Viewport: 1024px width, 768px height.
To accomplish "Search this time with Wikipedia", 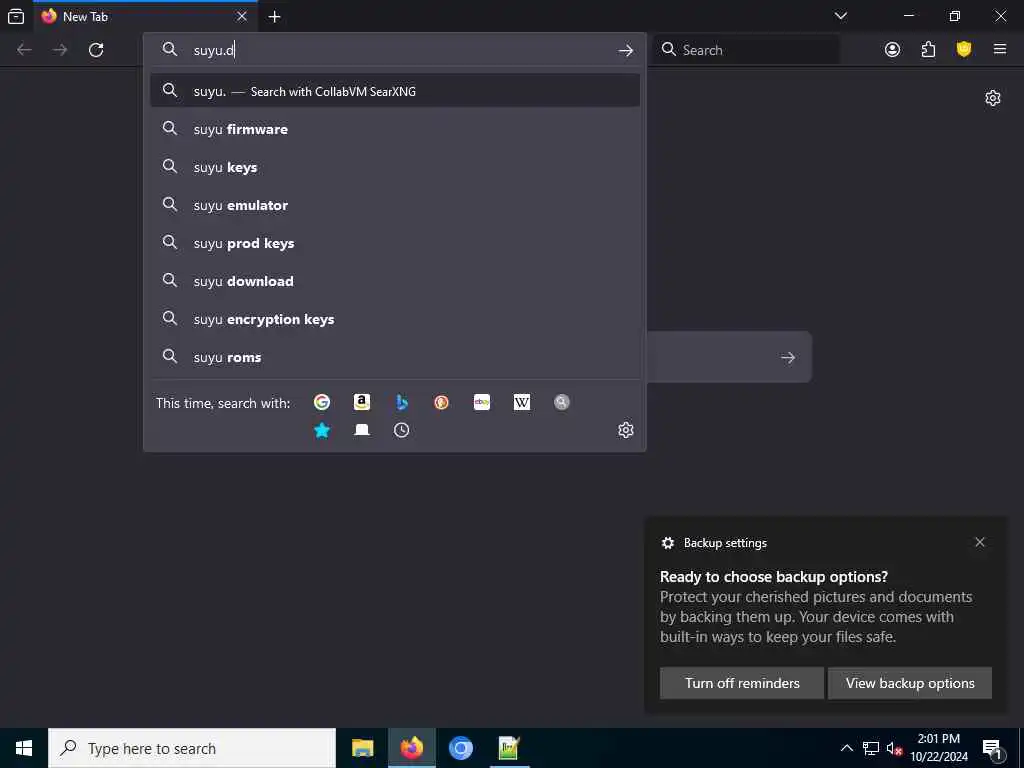I will pos(522,402).
